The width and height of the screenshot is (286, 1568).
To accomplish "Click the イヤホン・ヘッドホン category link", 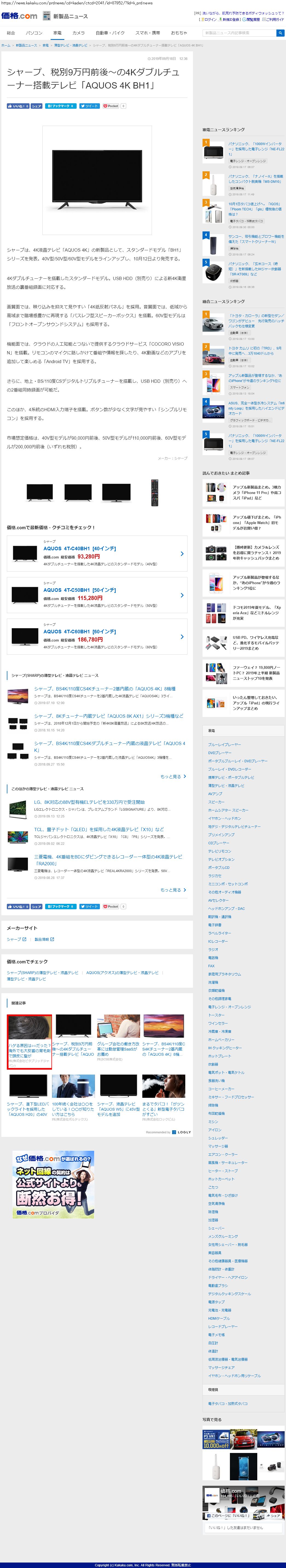I will click(x=224, y=819).
